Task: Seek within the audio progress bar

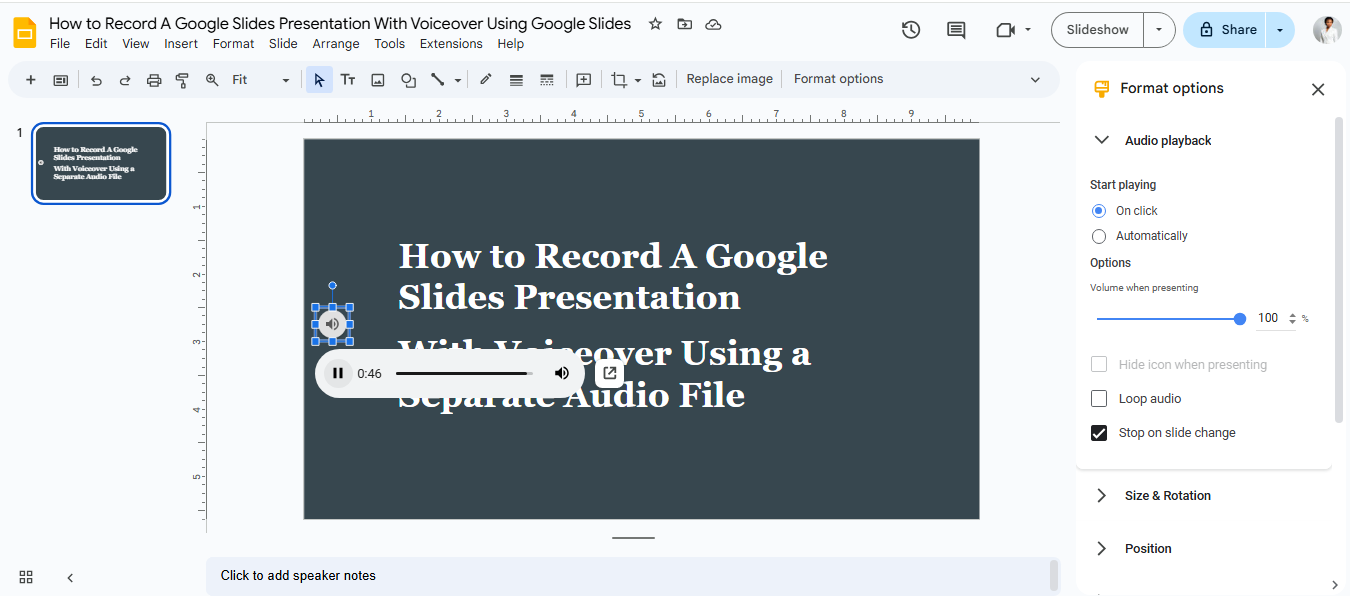Action: (x=464, y=373)
